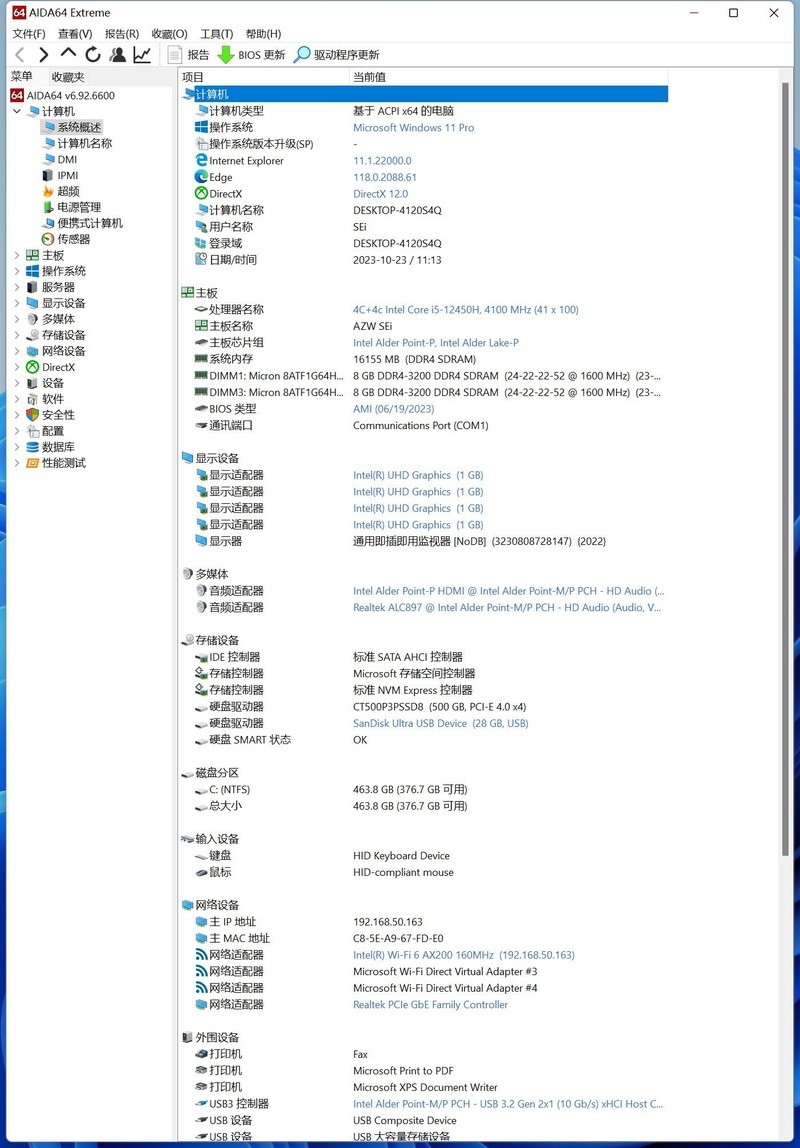Open the 性能测试 benchmark icon
800x1148 pixels.
[32, 462]
